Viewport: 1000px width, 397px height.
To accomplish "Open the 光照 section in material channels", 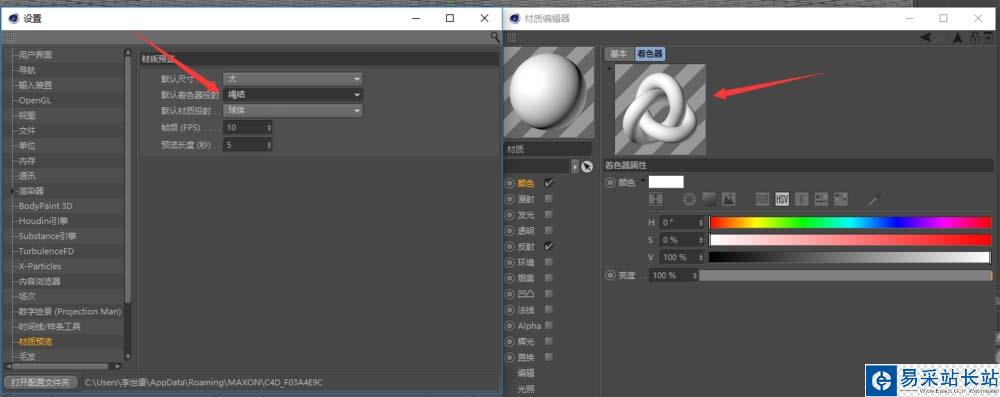I will [526, 388].
